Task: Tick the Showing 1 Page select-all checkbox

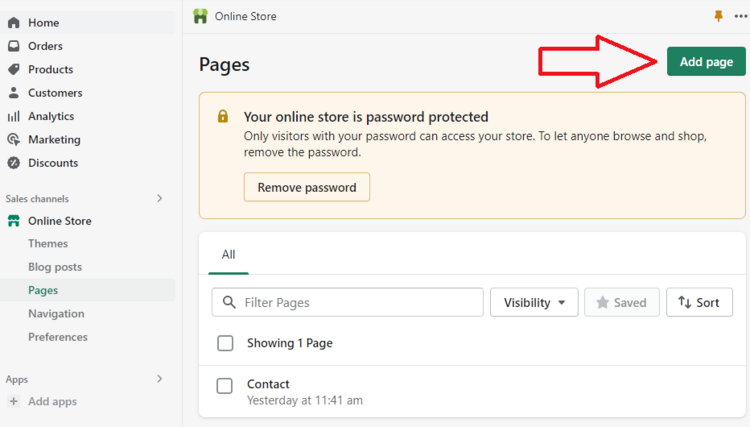Action: (x=225, y=343)
